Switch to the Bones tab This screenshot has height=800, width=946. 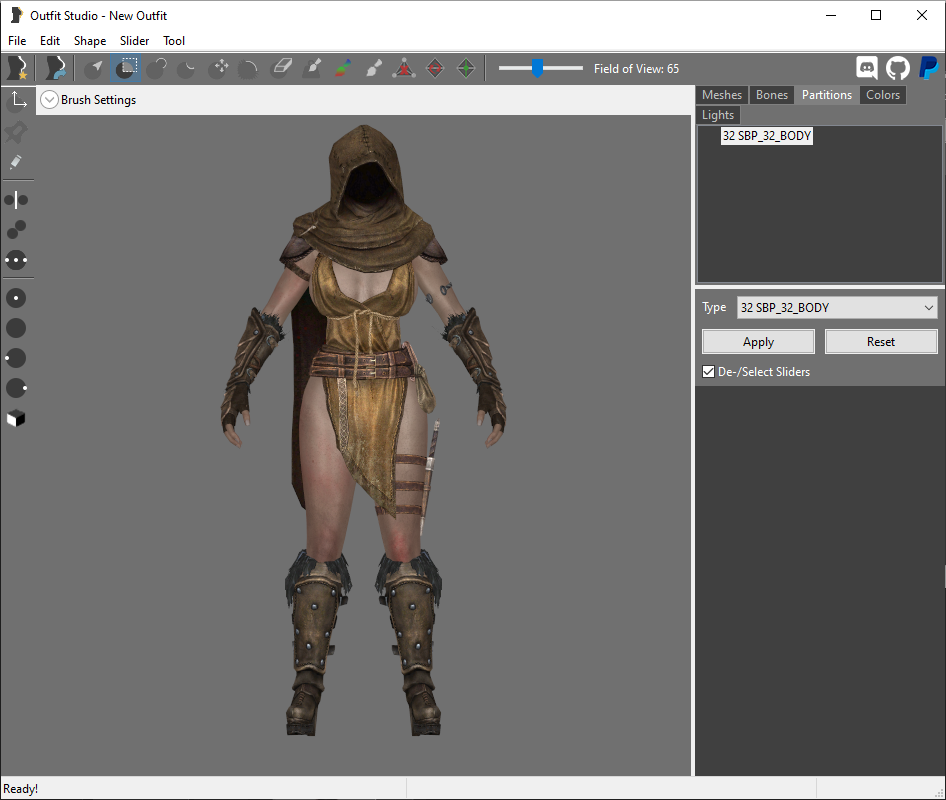tap(772, 95)
